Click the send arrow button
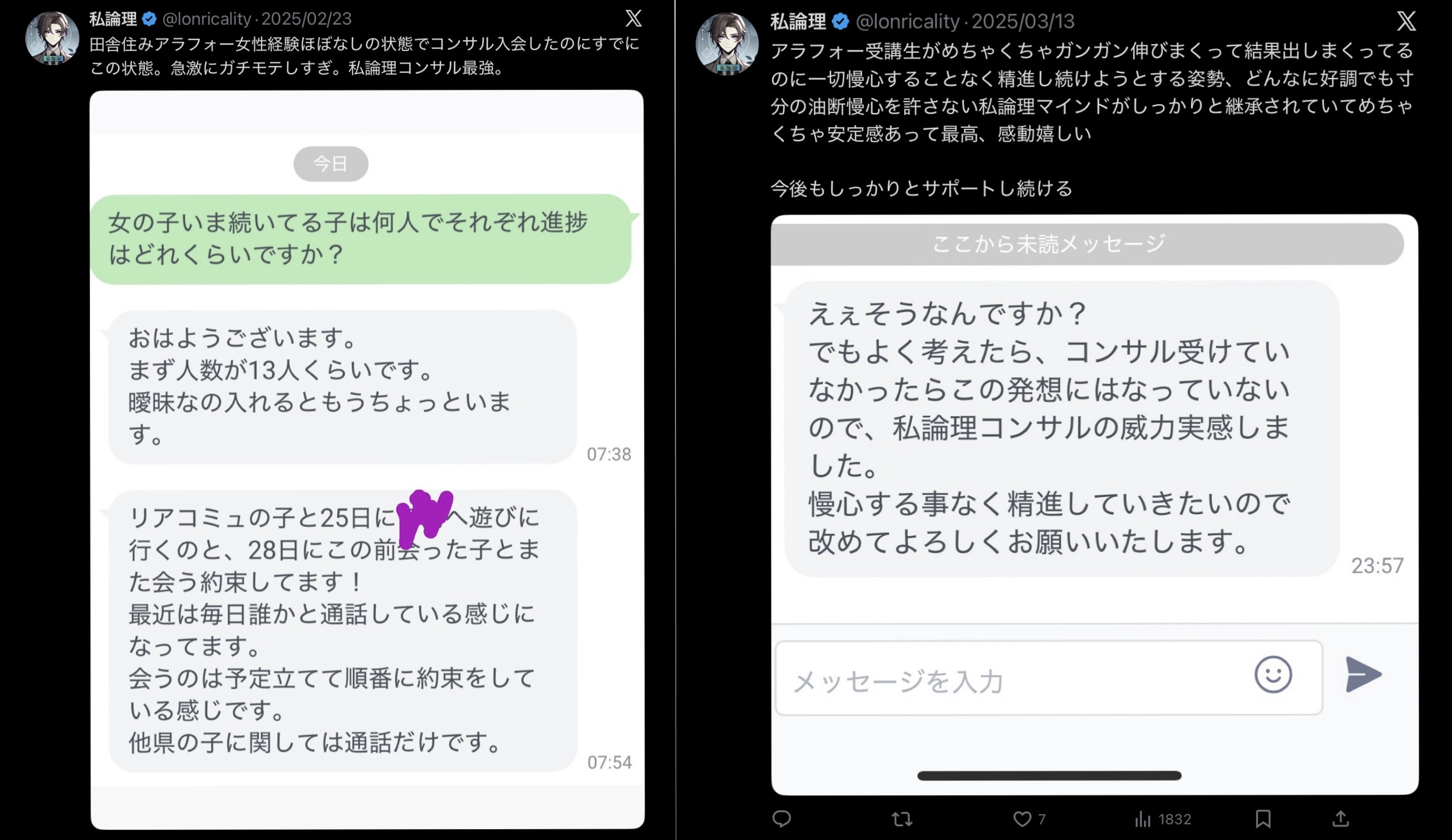The width and height of the screenshot is (1452, 840). pos(1363,674)
